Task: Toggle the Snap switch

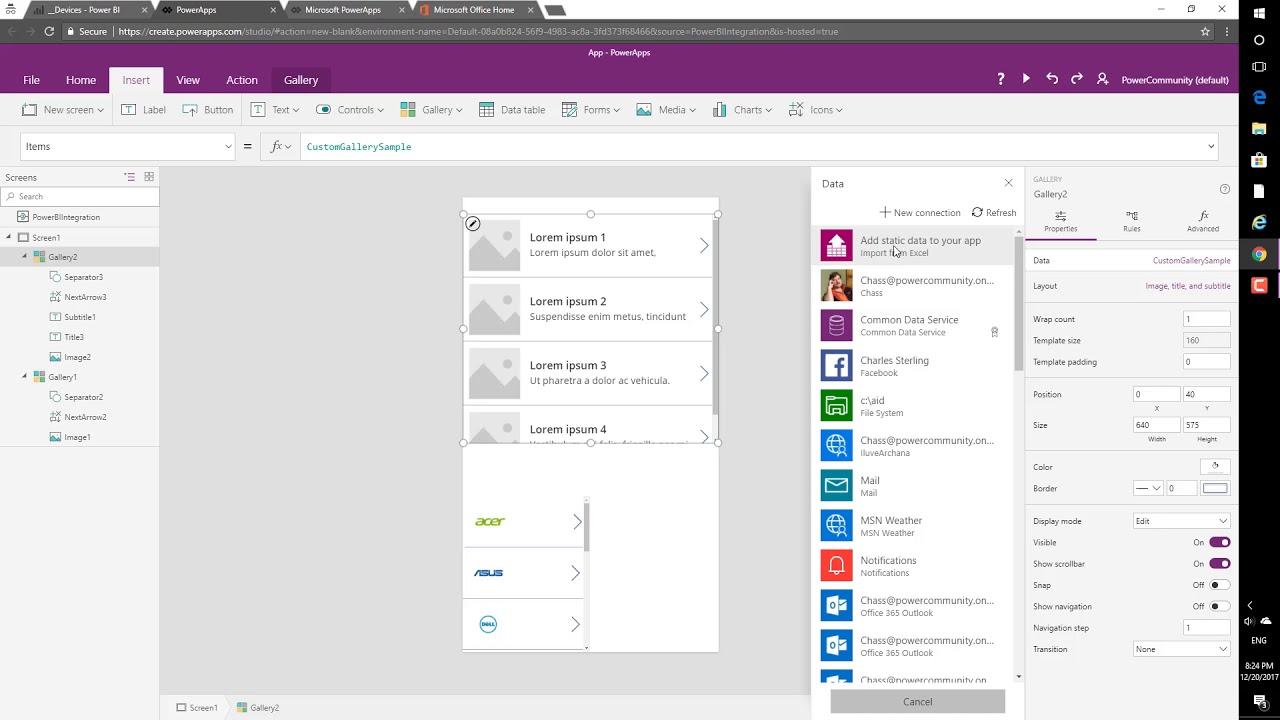Action: [1219, 585]
